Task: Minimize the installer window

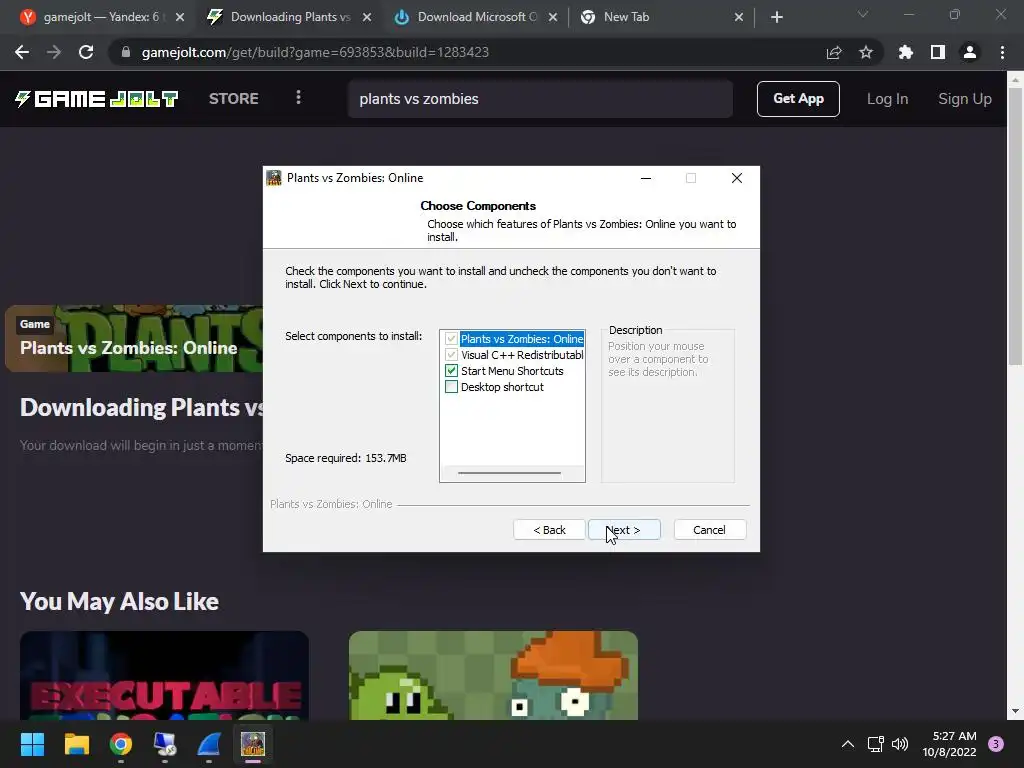Action: click(x=646, y=178)
